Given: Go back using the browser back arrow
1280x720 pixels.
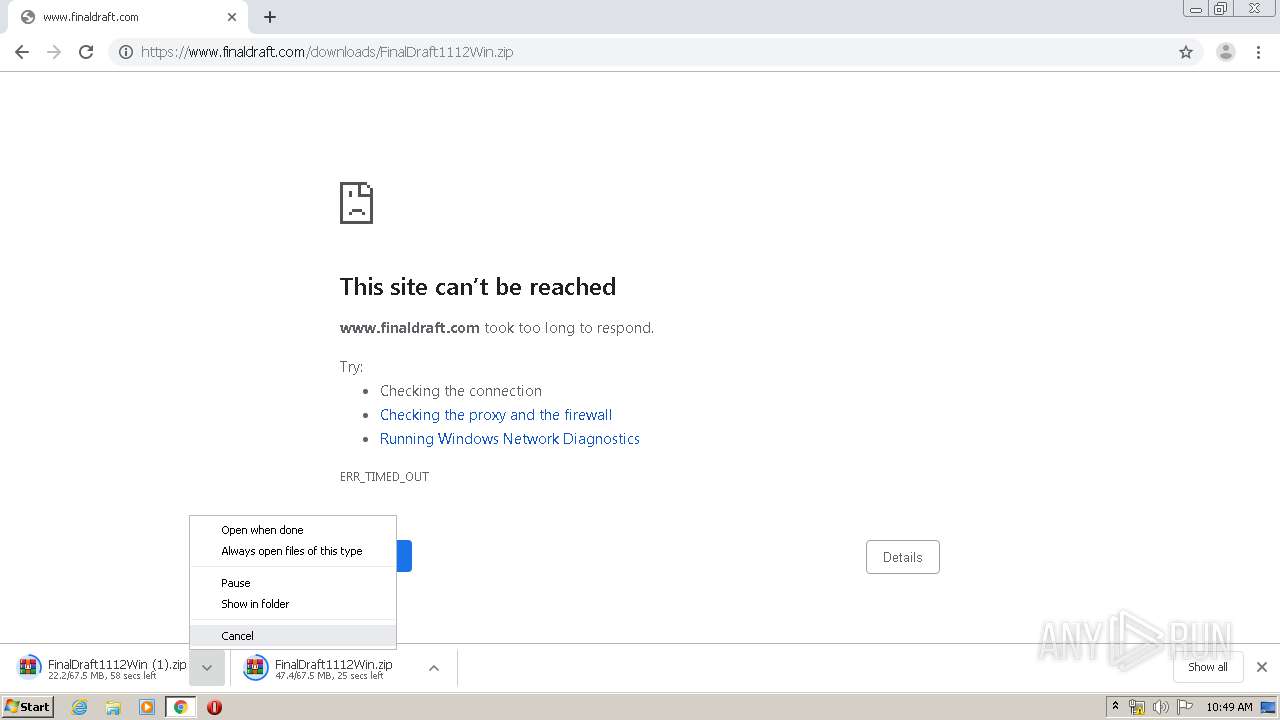Looking at the screenshot, I should [22, 52].
